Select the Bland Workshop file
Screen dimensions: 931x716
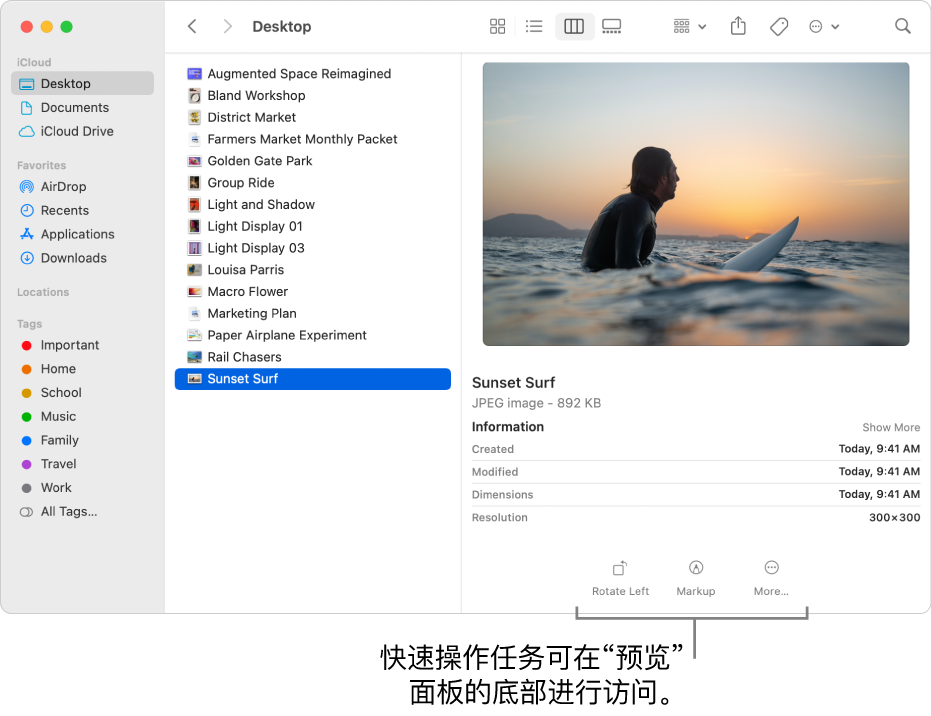tap(313, 96)
